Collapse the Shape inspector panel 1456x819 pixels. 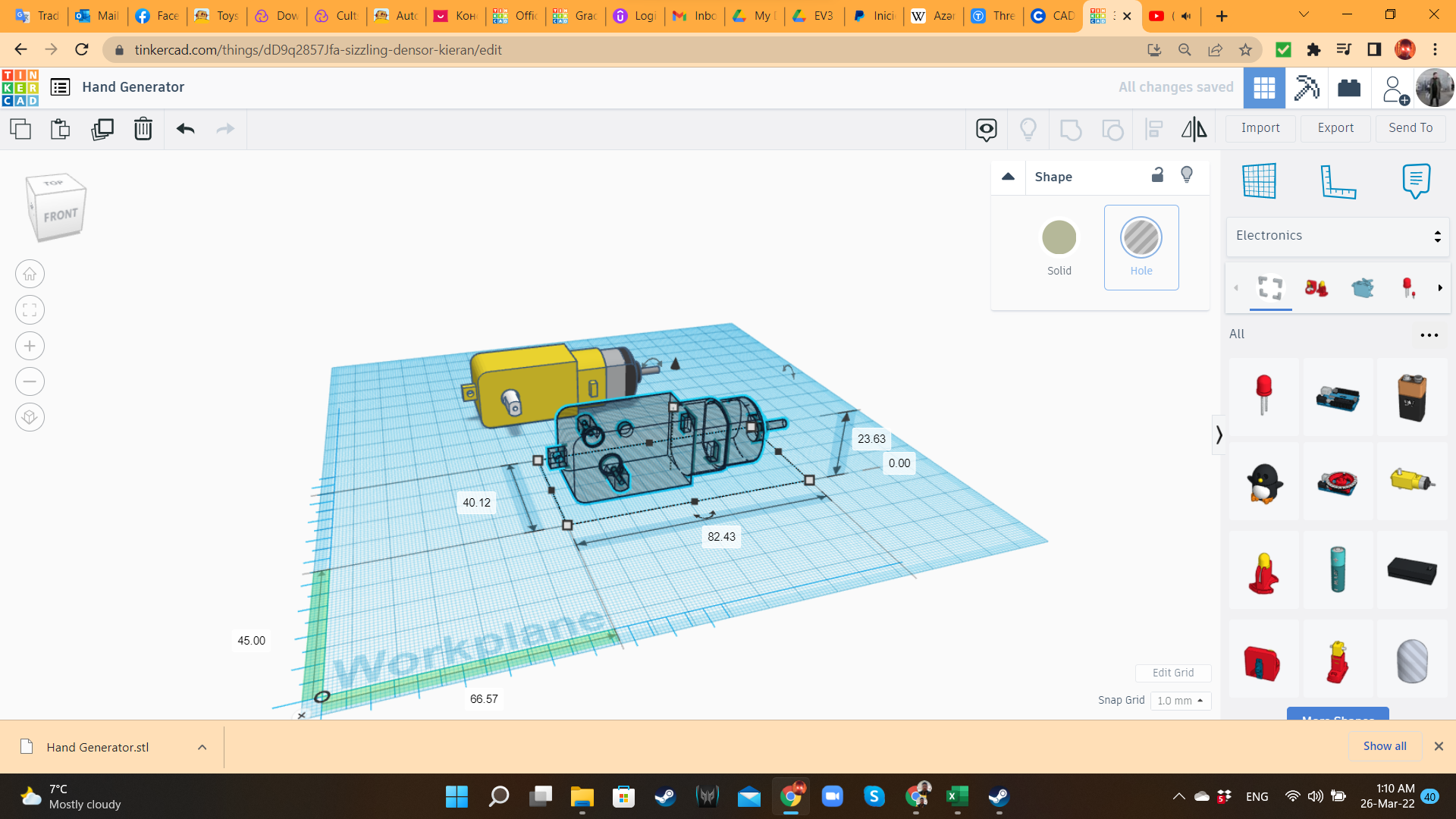click(1008, 177)
